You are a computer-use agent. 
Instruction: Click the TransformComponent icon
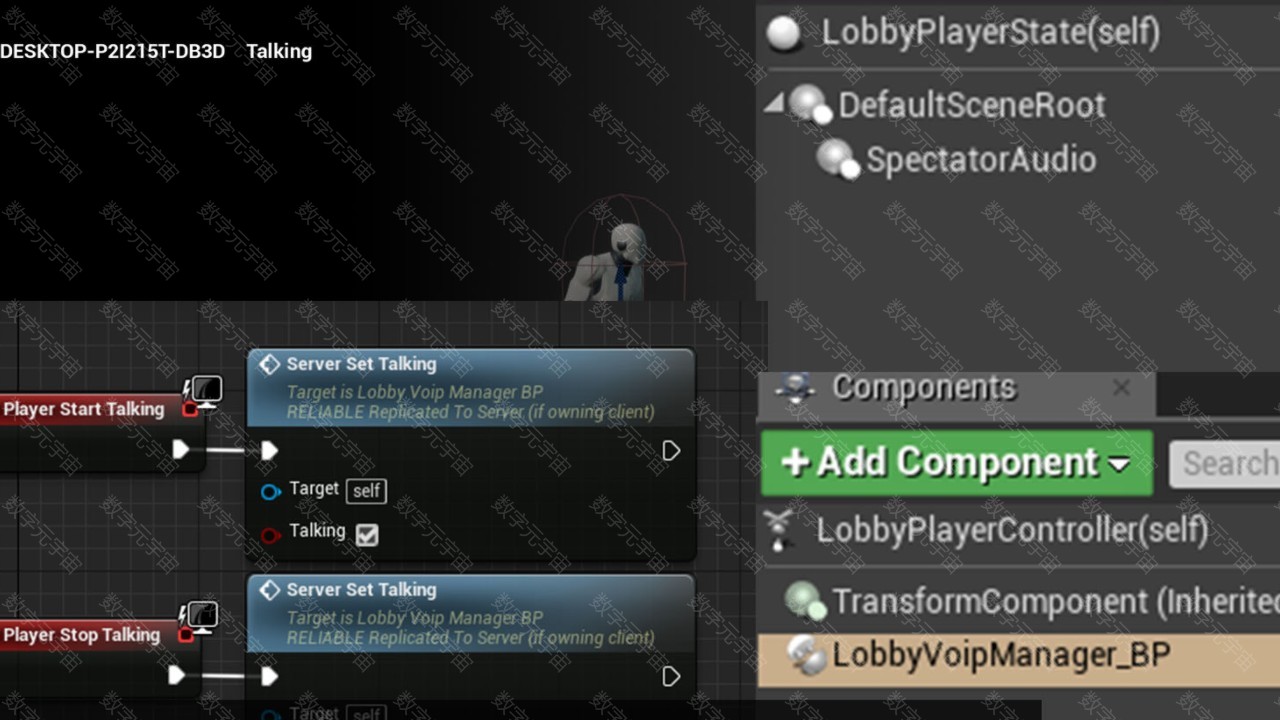(x=804, y=601)
